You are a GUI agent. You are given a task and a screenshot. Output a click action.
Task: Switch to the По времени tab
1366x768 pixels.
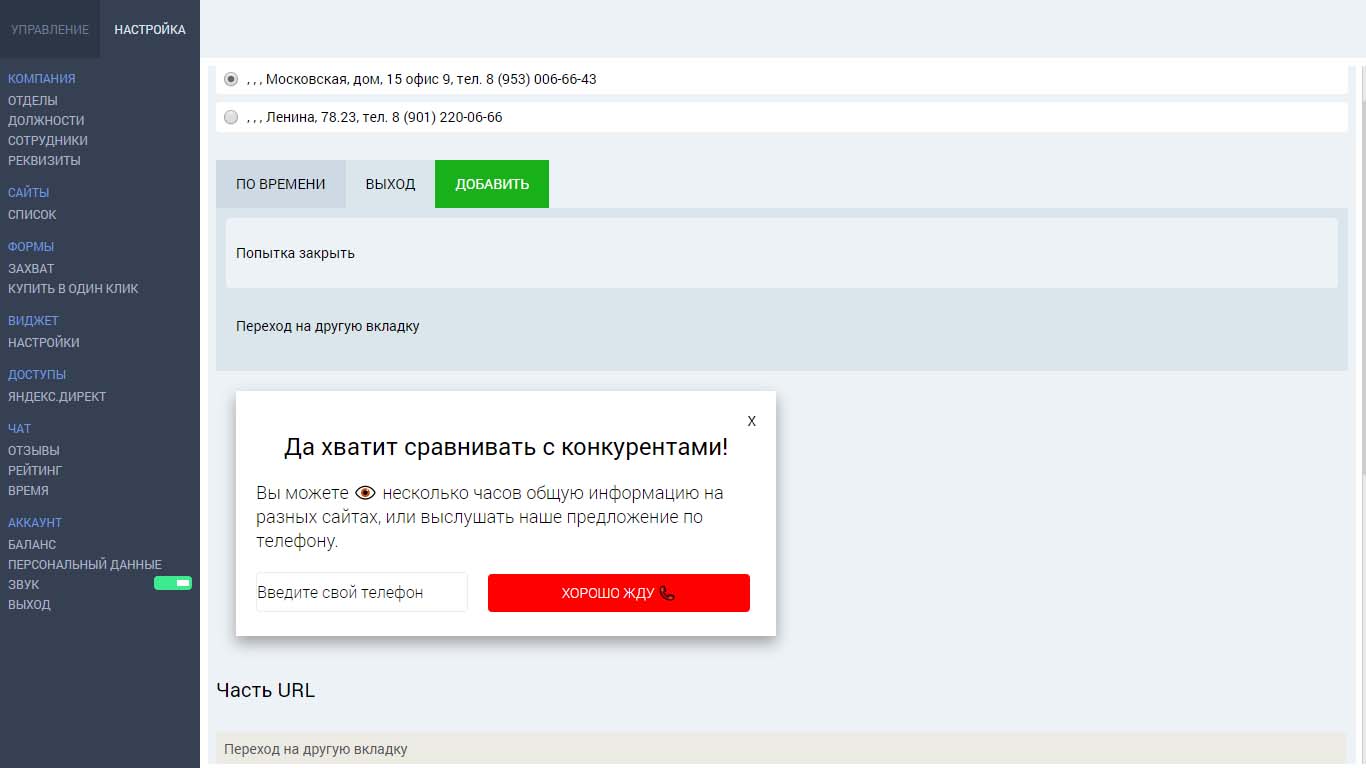pyautogui.click(x=280, y=184)
